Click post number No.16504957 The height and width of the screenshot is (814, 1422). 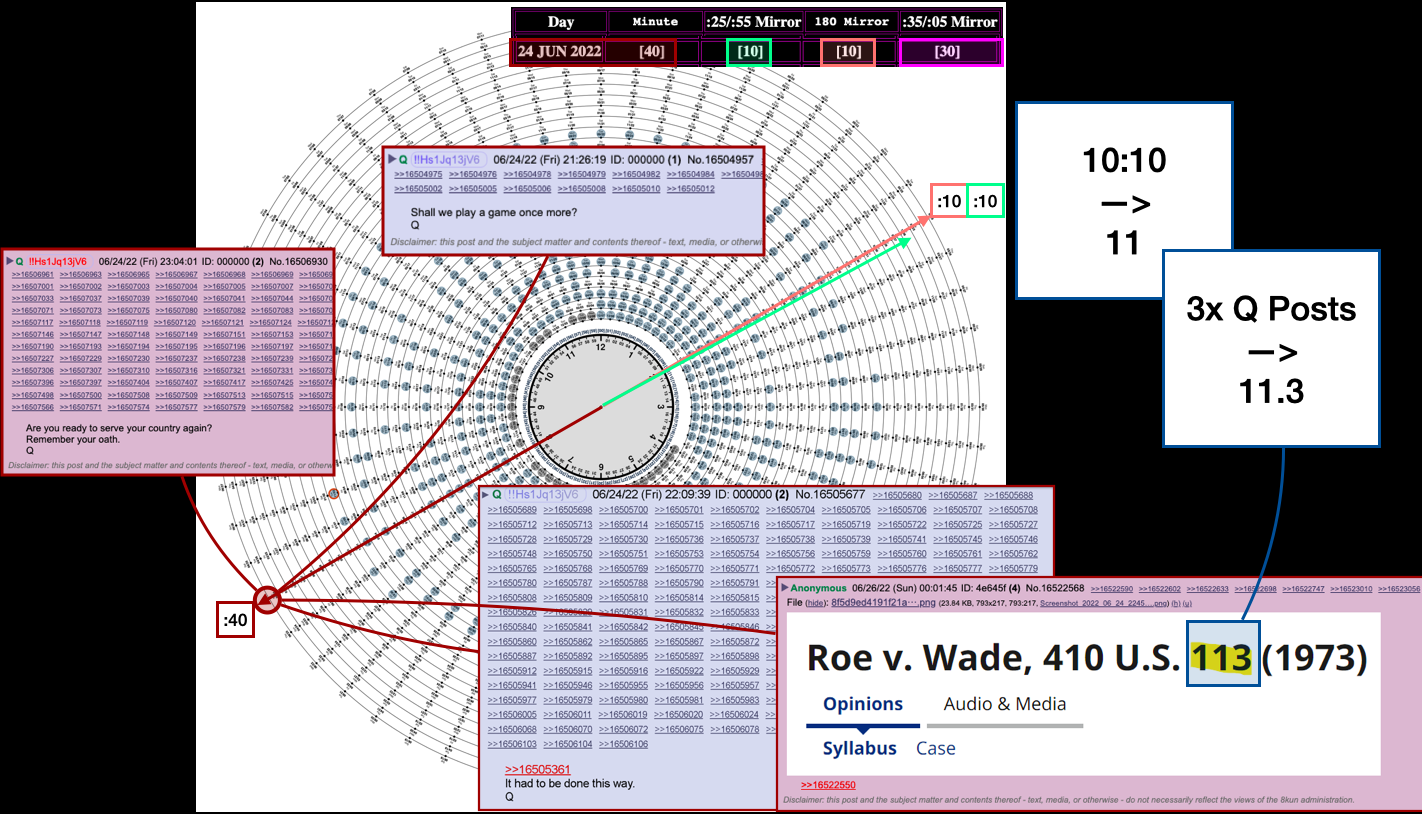720,159
